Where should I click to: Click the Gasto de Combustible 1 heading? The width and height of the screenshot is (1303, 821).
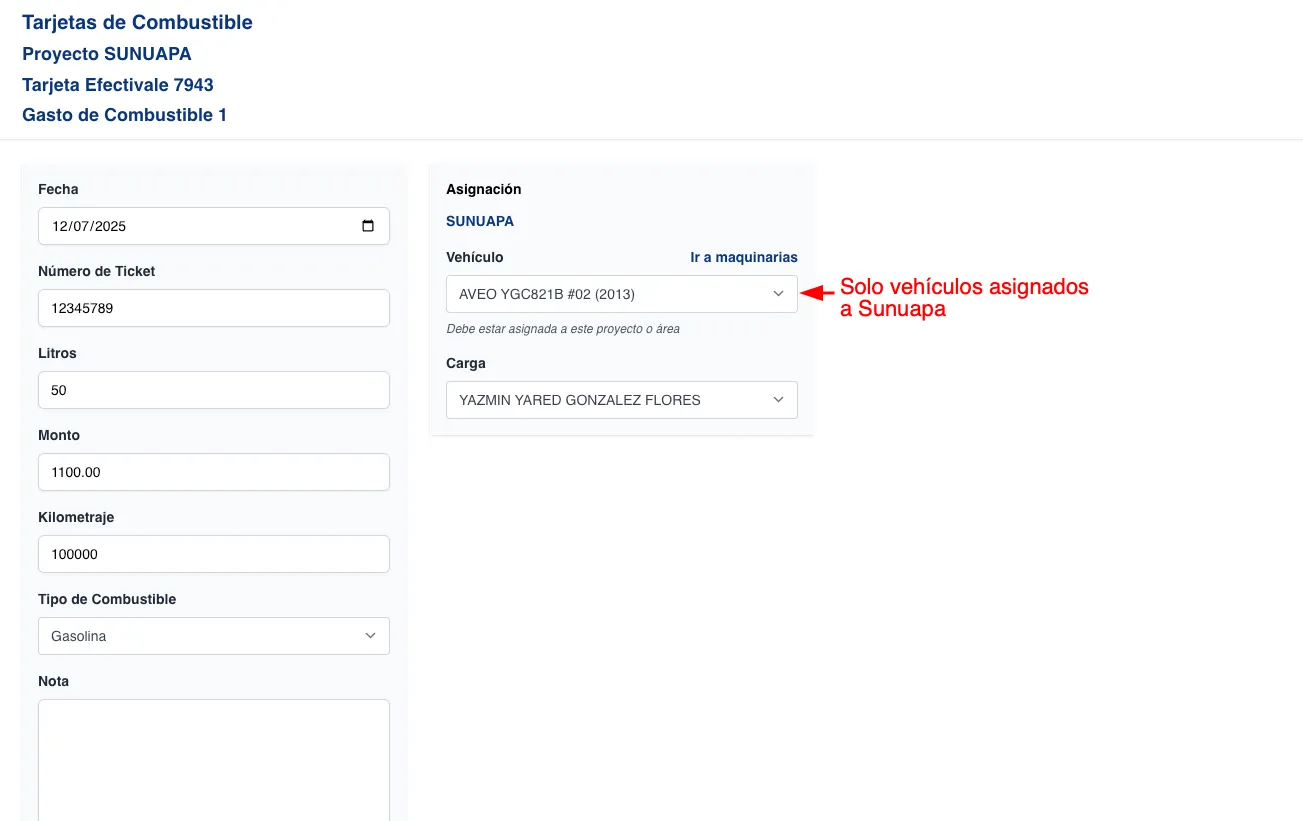point(124,115)
